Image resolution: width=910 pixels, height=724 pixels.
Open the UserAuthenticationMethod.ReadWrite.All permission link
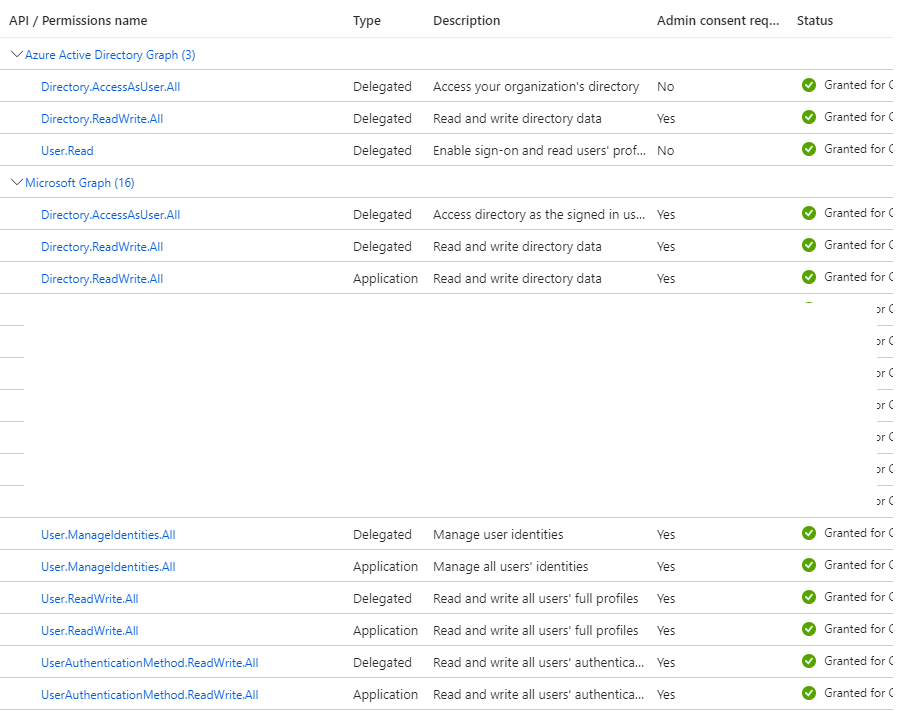point(150,662)
